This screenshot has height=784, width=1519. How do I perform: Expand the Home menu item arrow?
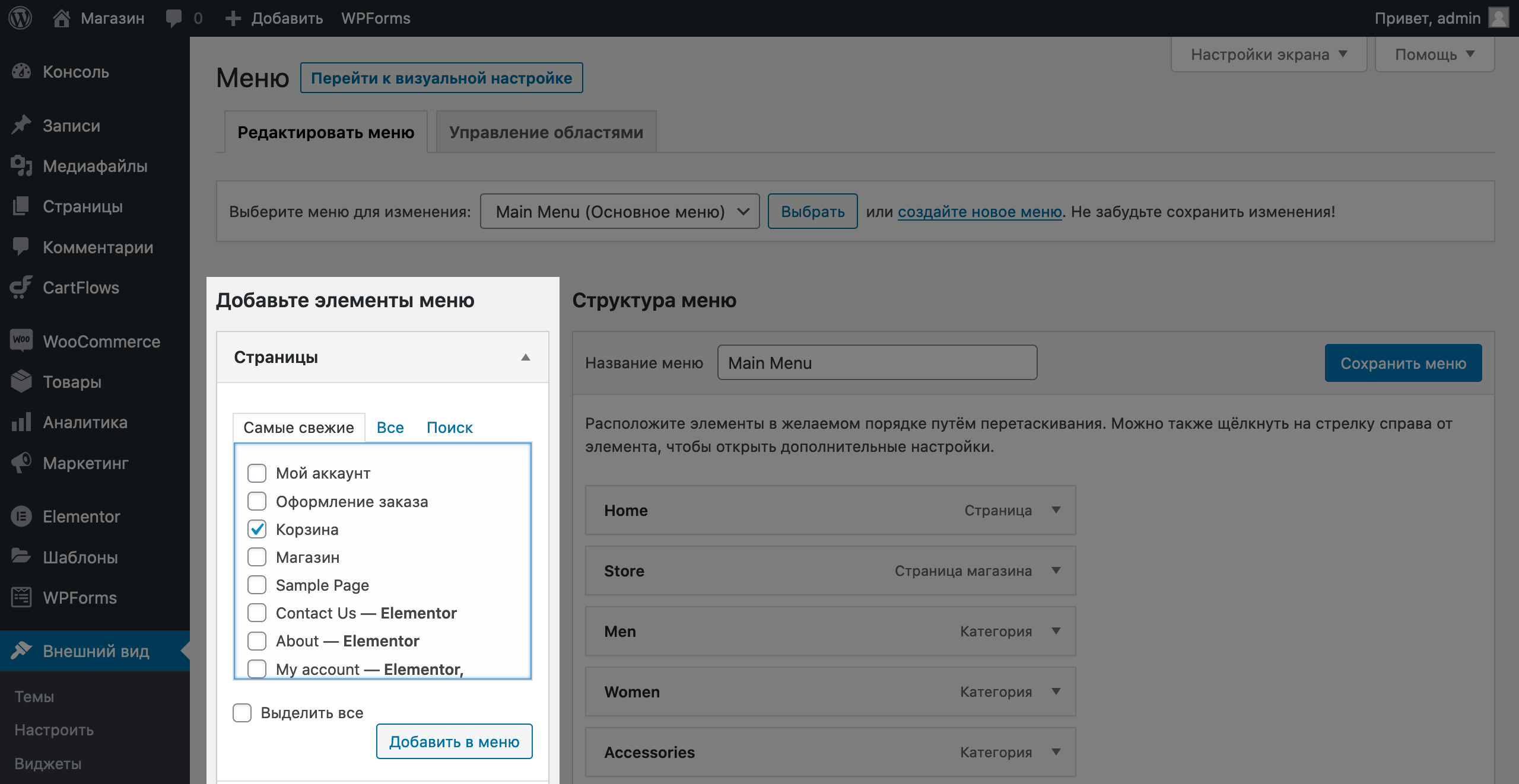(x=1056, y=510)
